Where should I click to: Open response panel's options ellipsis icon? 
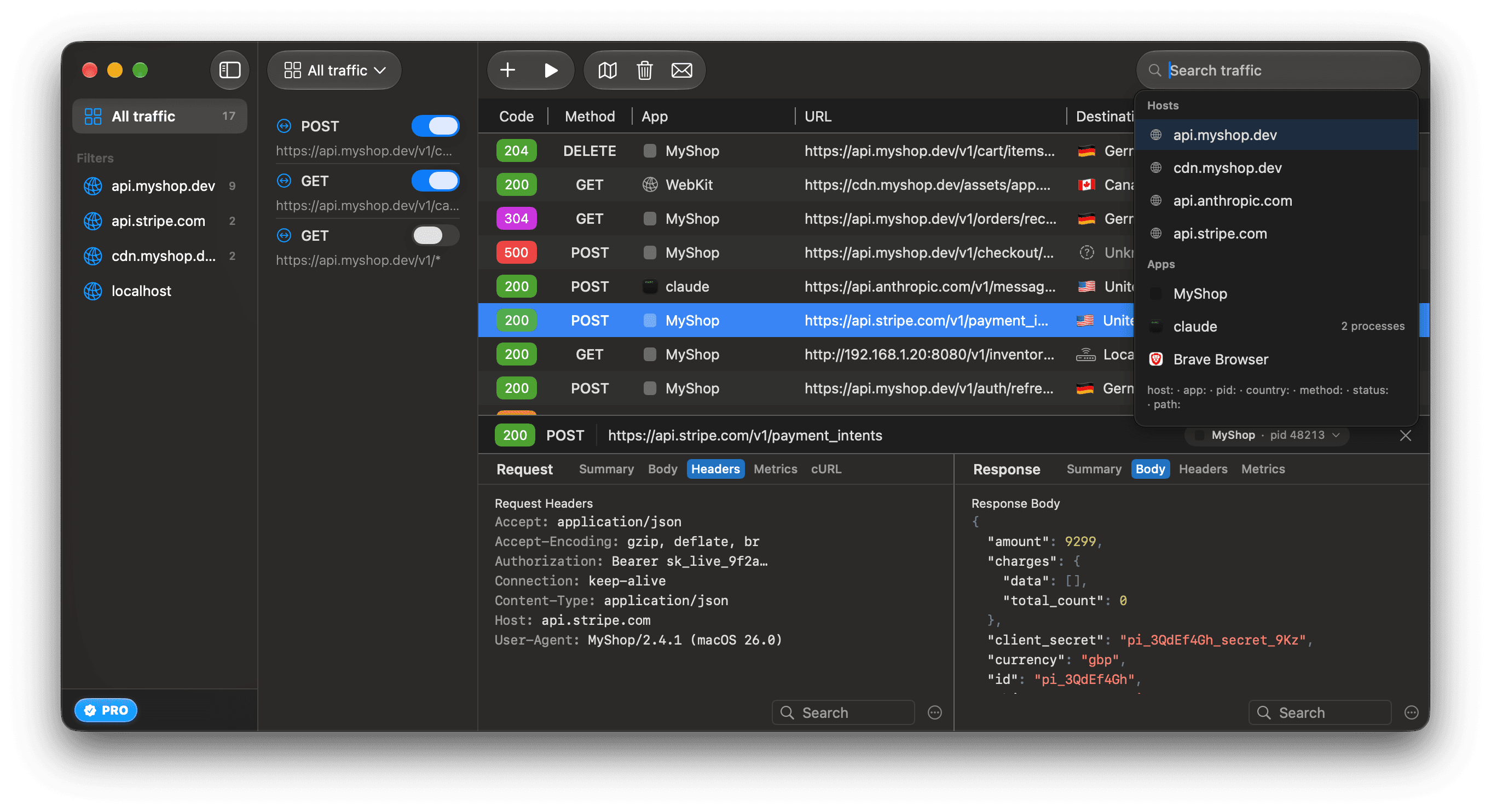tap(1411, 712)
